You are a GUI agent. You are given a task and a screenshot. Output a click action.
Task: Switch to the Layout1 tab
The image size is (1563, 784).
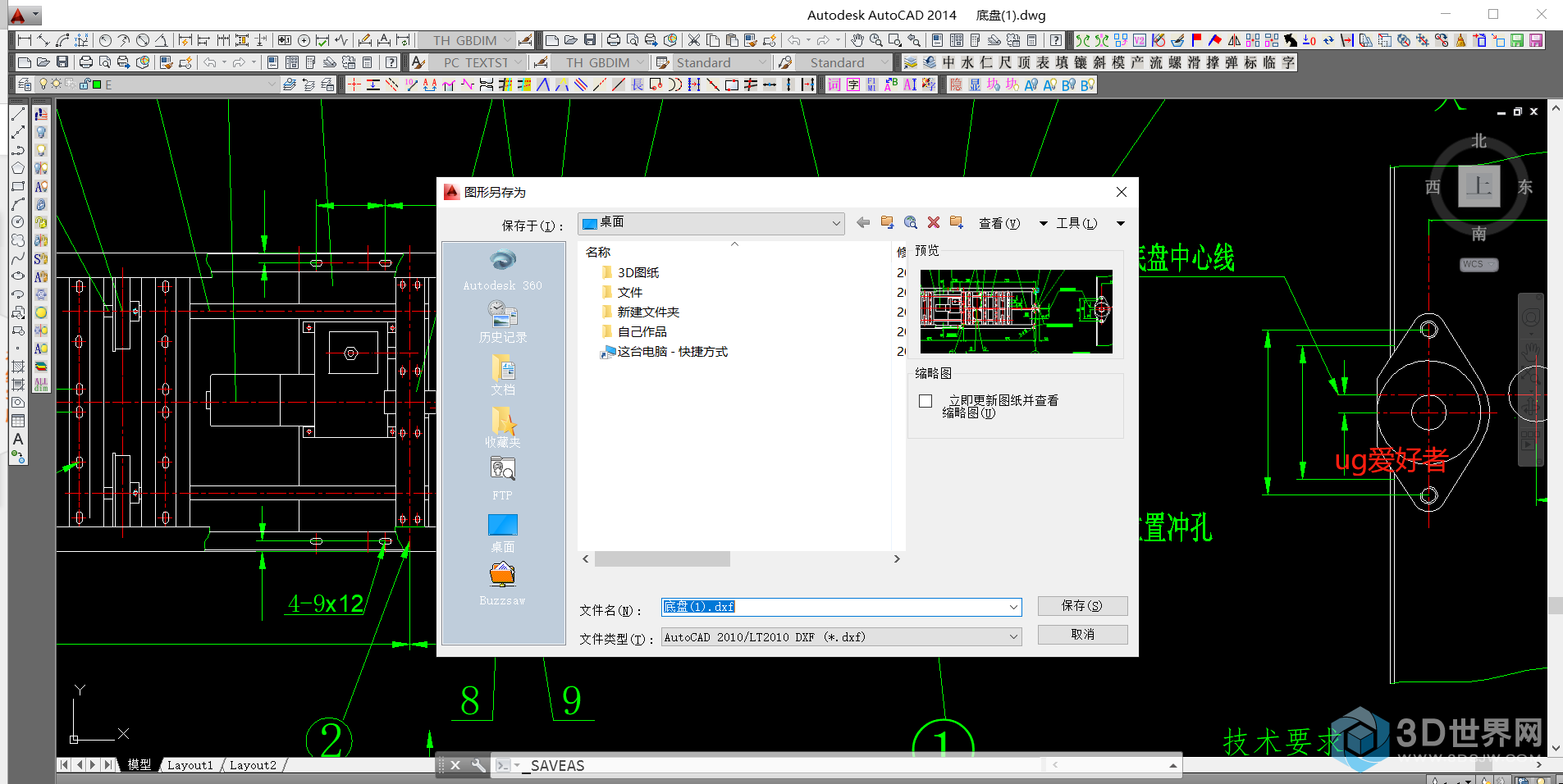click(x=190, y=765)
